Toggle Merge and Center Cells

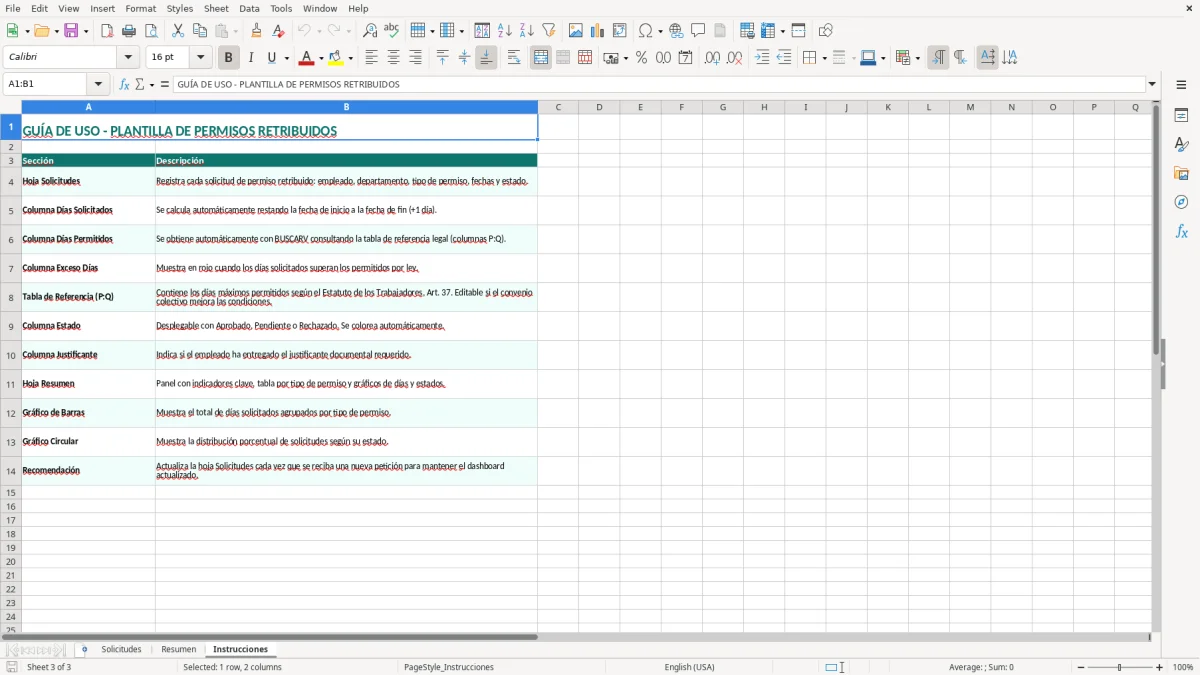[541, 58]
